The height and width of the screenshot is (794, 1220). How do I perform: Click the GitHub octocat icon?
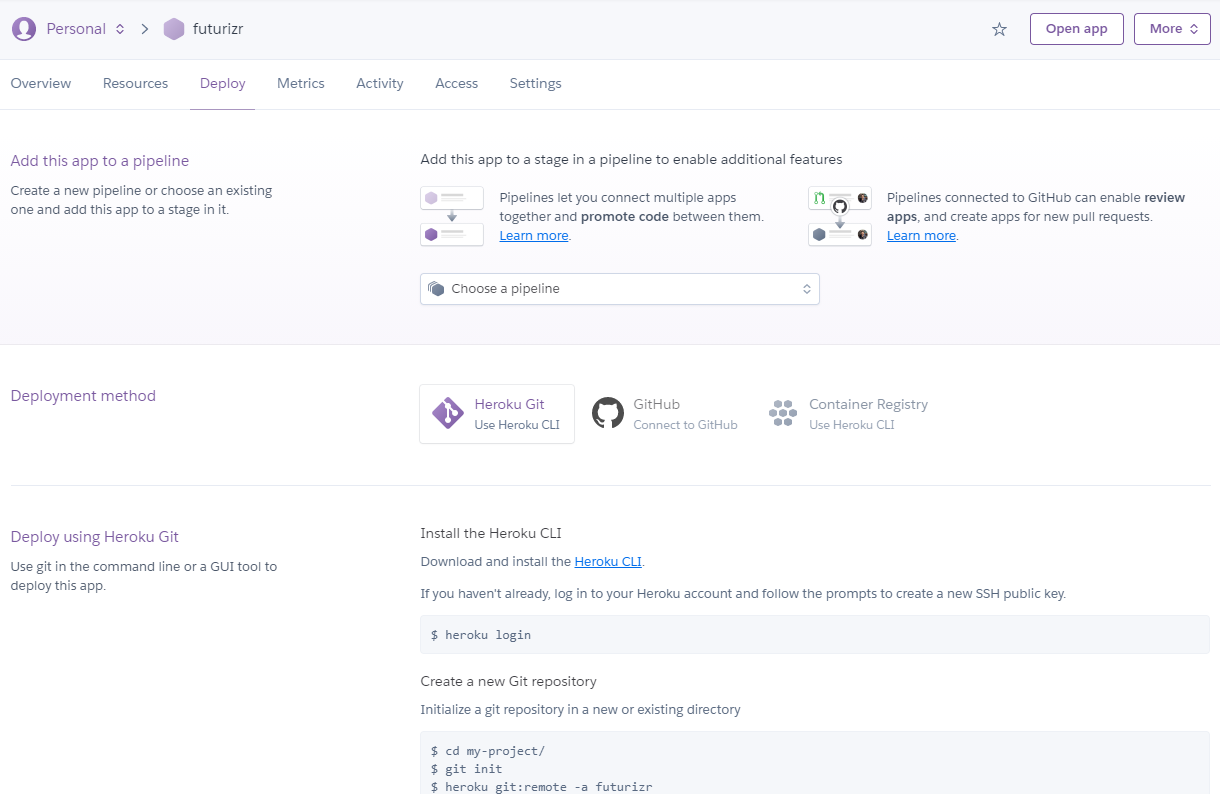[x=608, y=413]
